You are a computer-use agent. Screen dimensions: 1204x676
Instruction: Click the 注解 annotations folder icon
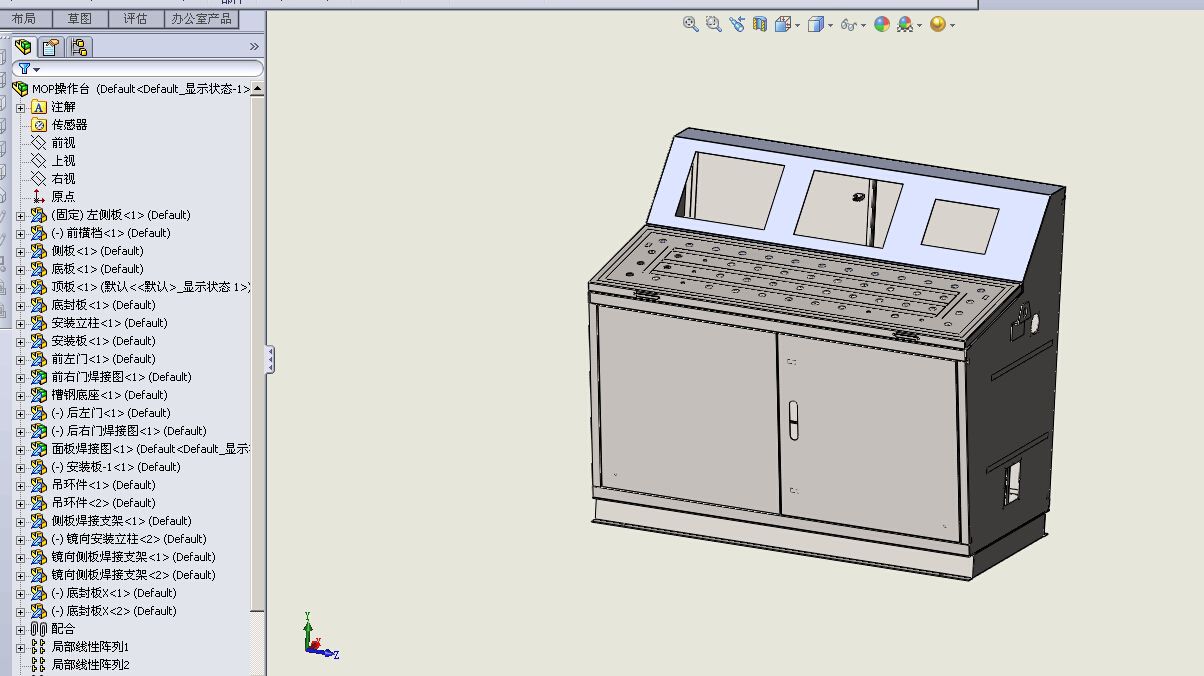39,107
